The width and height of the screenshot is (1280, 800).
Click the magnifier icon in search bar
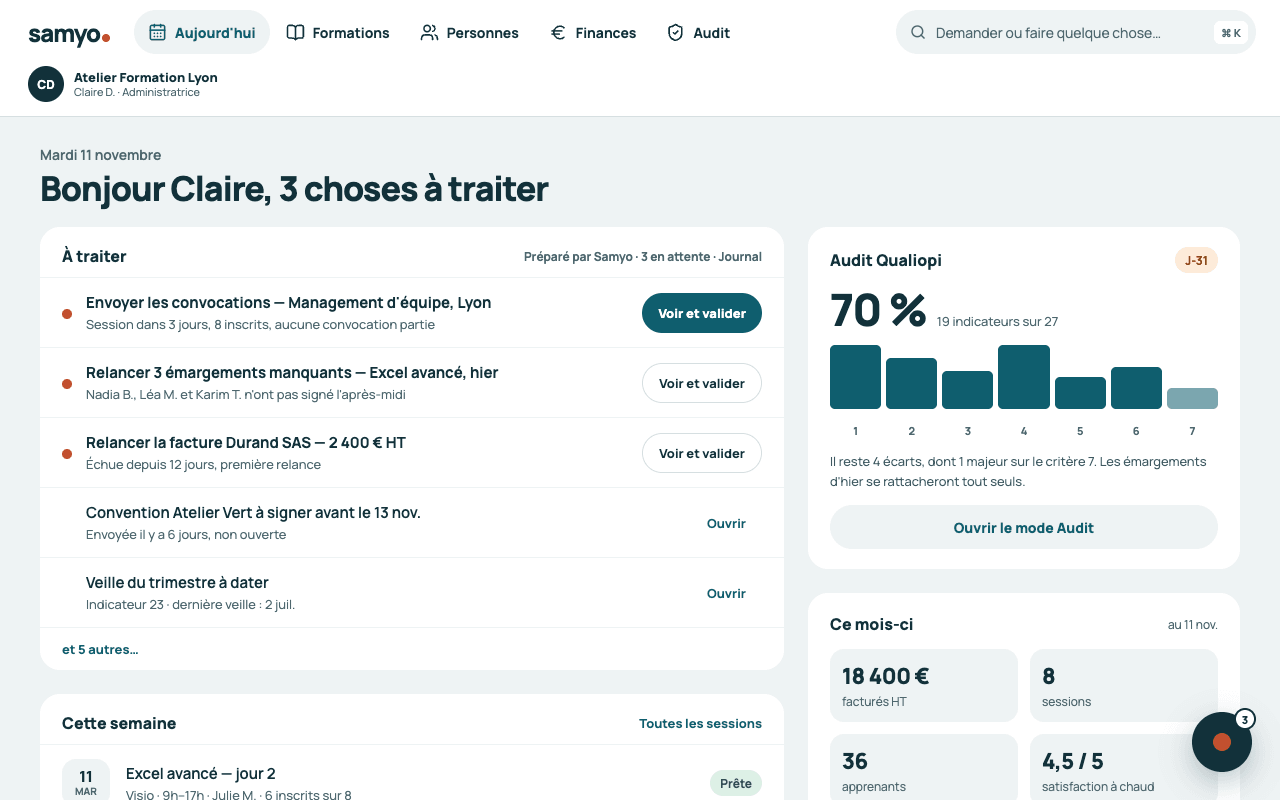pos(918,32)
